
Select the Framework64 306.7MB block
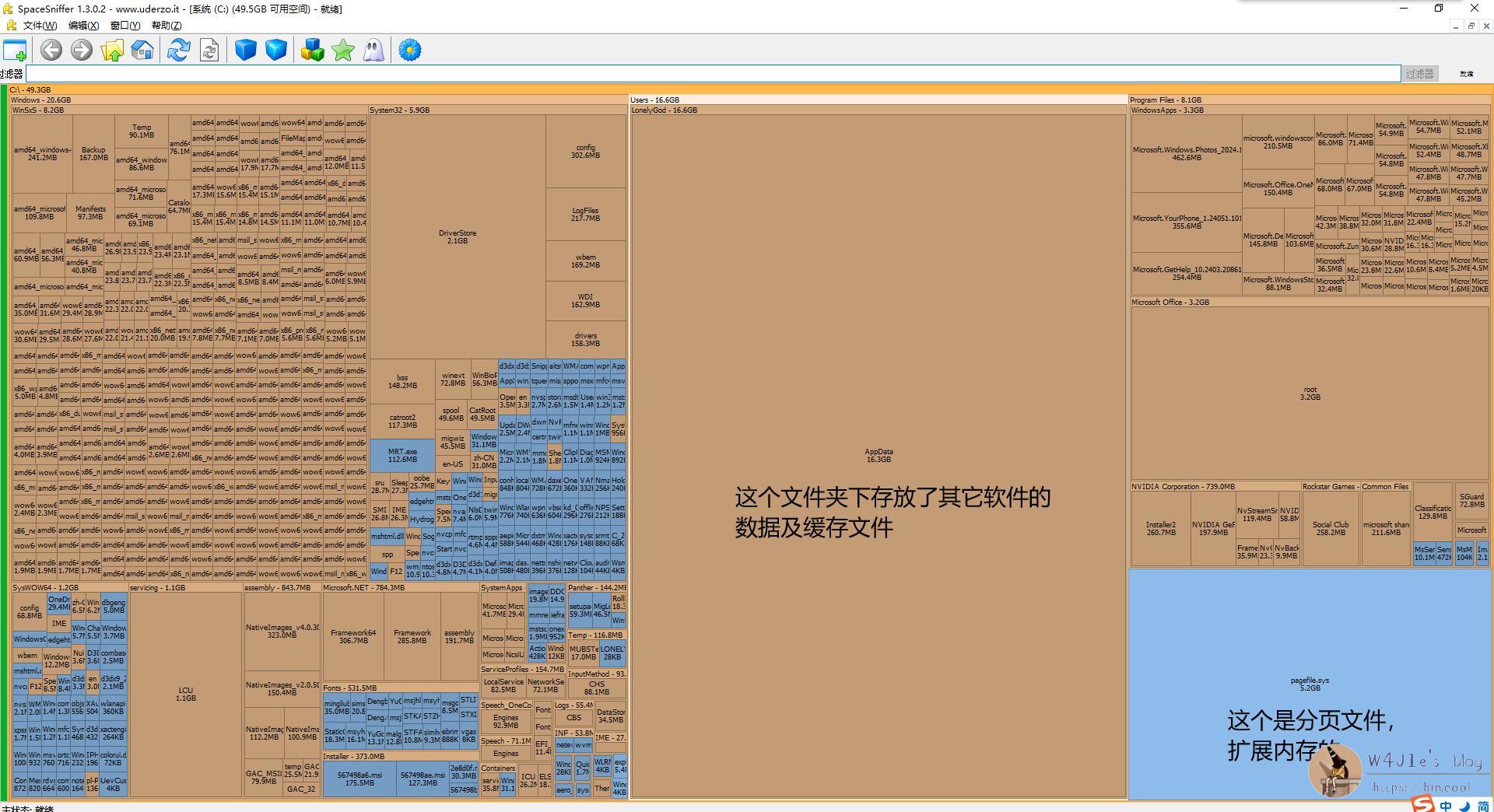coord(353,636)
